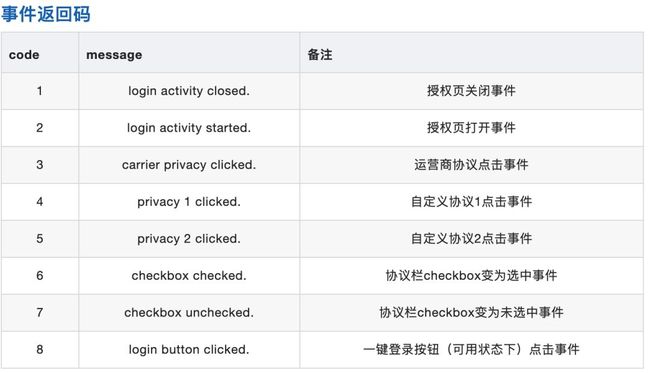Select 'checkbox checked.' message cell
This screenshot has width=650, height=373.
tap(189, 276)
